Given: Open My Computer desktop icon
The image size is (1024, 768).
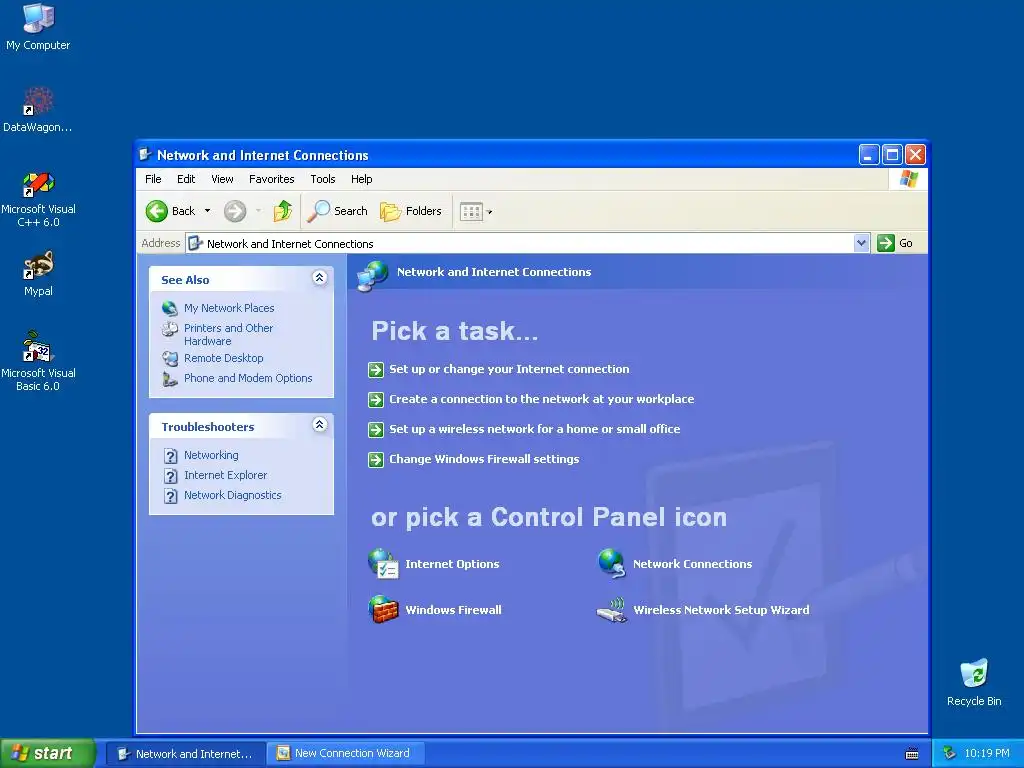Looking at the screenshot, I should [38, 27].
